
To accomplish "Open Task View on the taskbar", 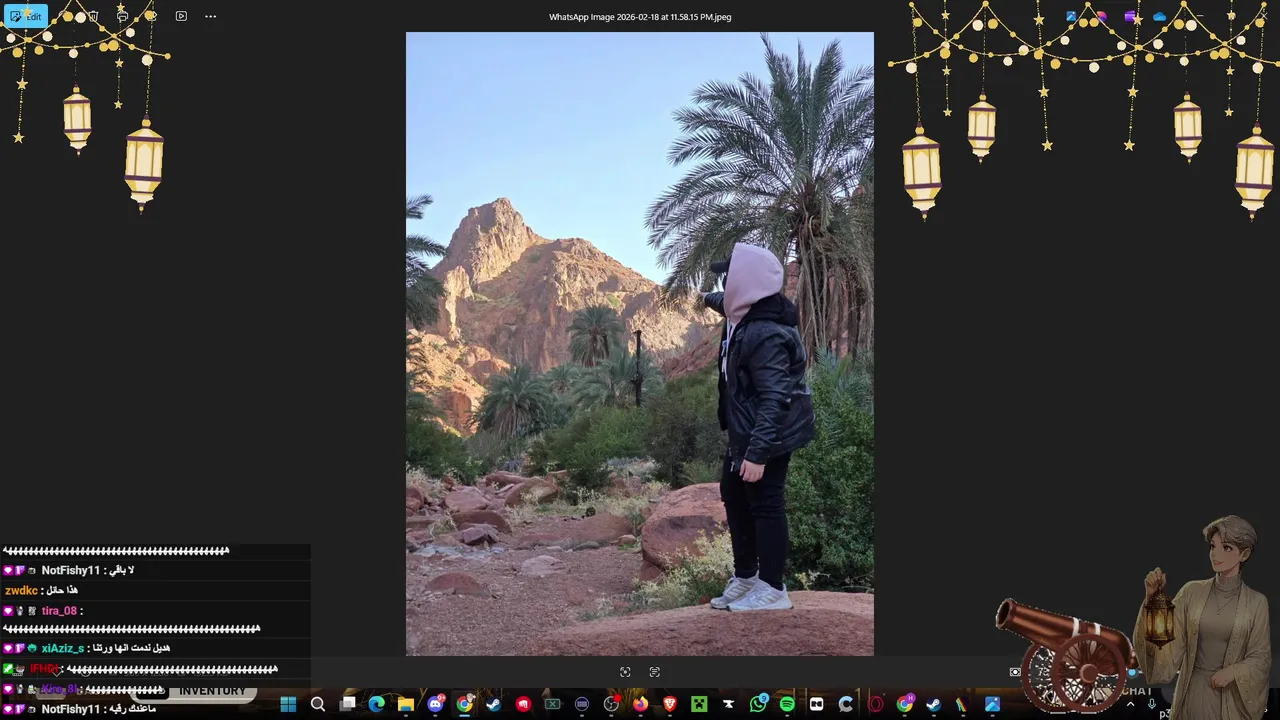I will click(x=347, y=704).
